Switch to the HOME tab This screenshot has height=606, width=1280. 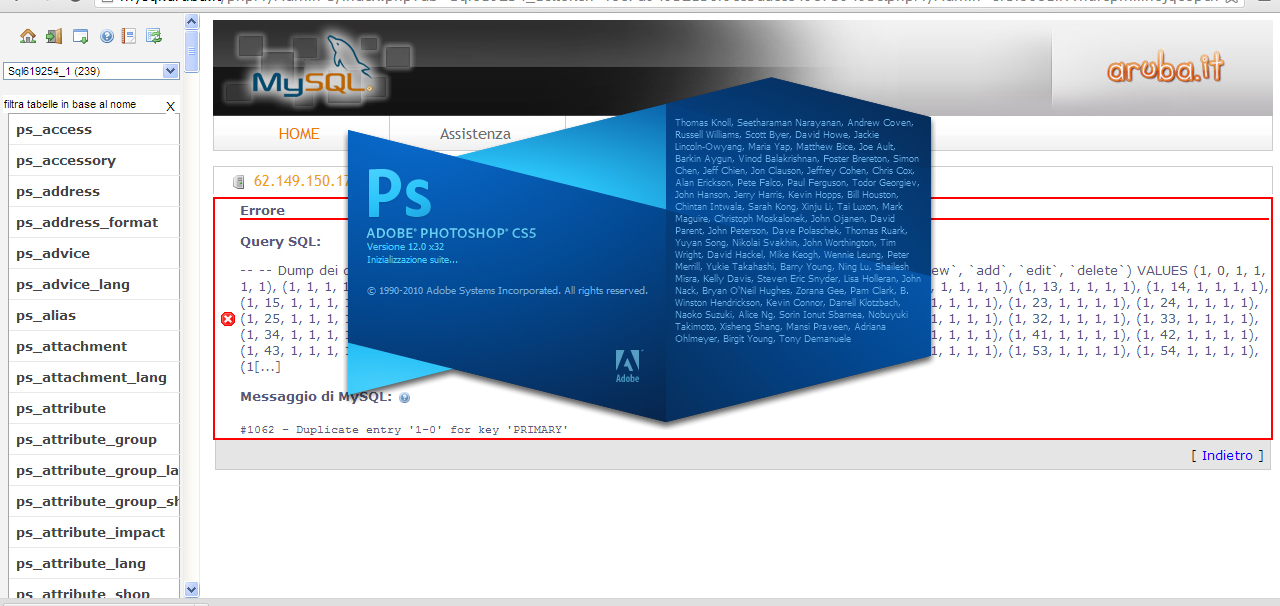coord(299,134)
